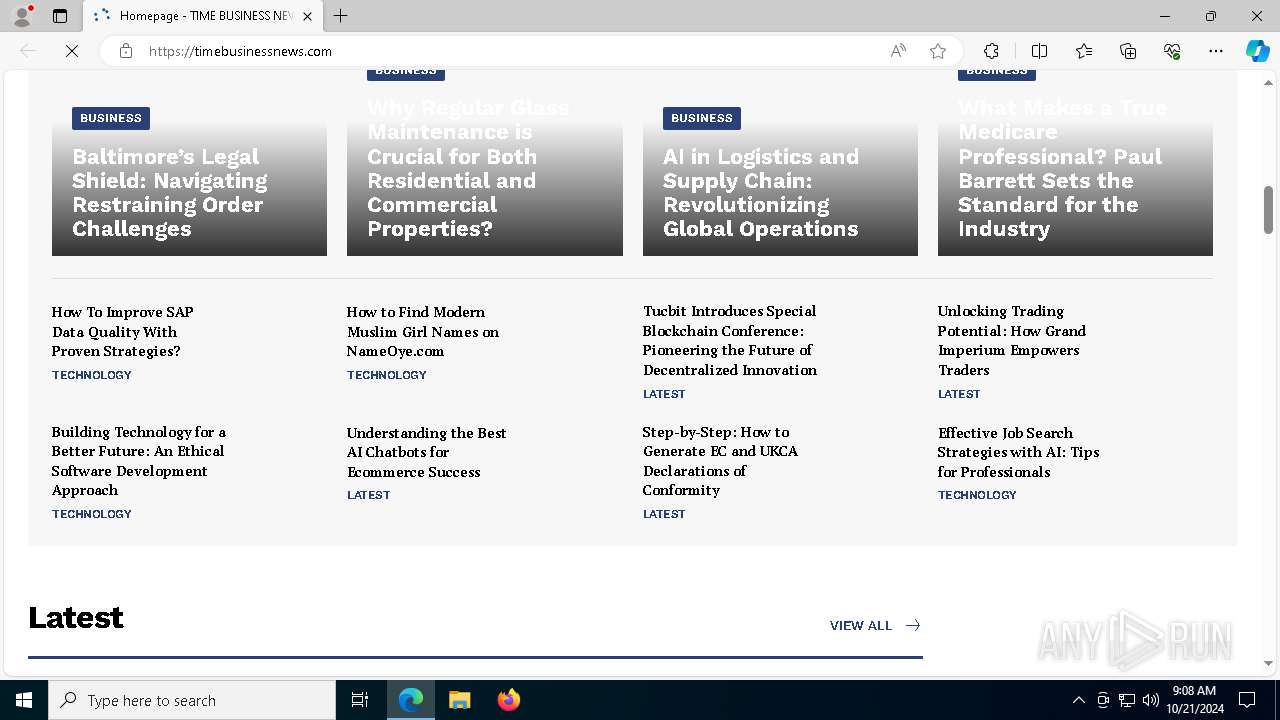Open Job Search Strategies with AI article
1280x720 pixels.
point(1018,452)
